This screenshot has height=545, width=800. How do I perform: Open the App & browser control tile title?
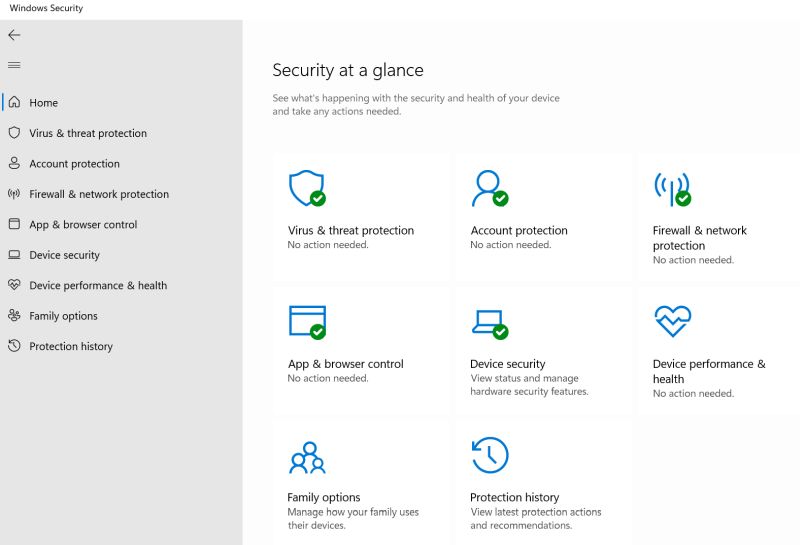tap(345, 364)
